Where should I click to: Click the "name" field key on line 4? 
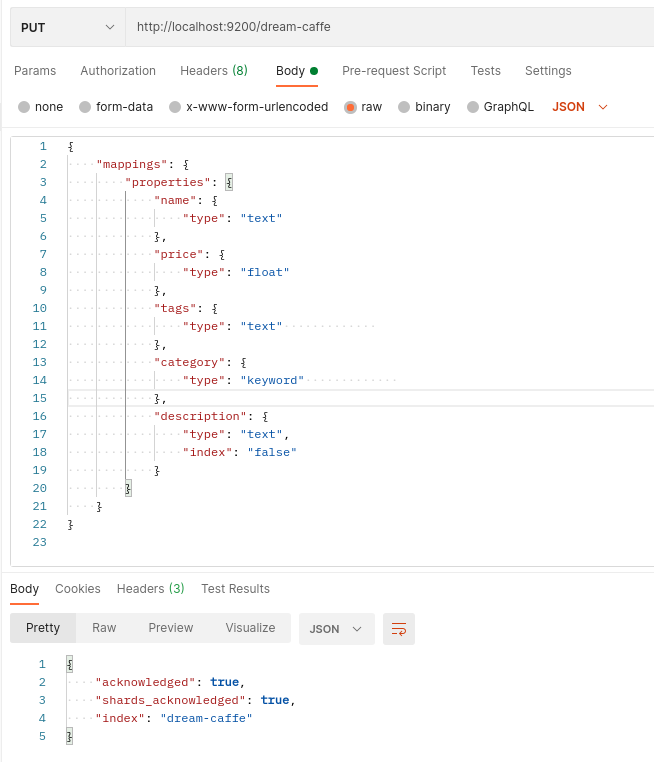(175, 201)
